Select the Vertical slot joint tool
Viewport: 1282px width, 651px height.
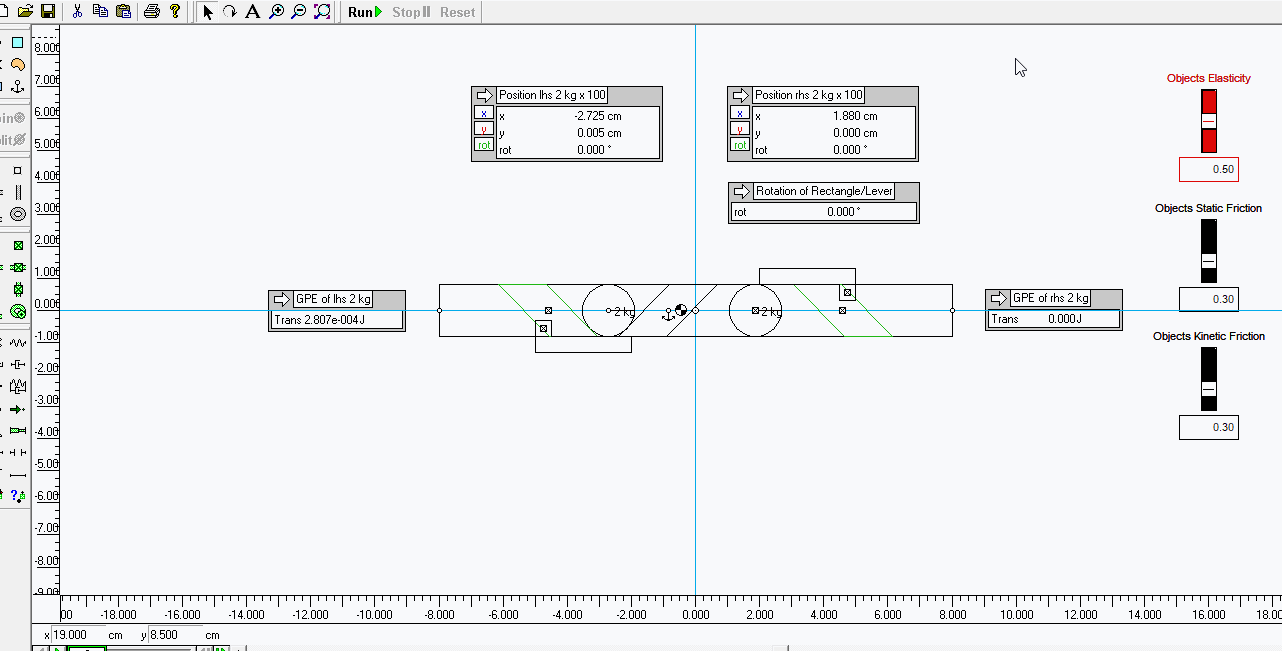(x=18, y=289)
